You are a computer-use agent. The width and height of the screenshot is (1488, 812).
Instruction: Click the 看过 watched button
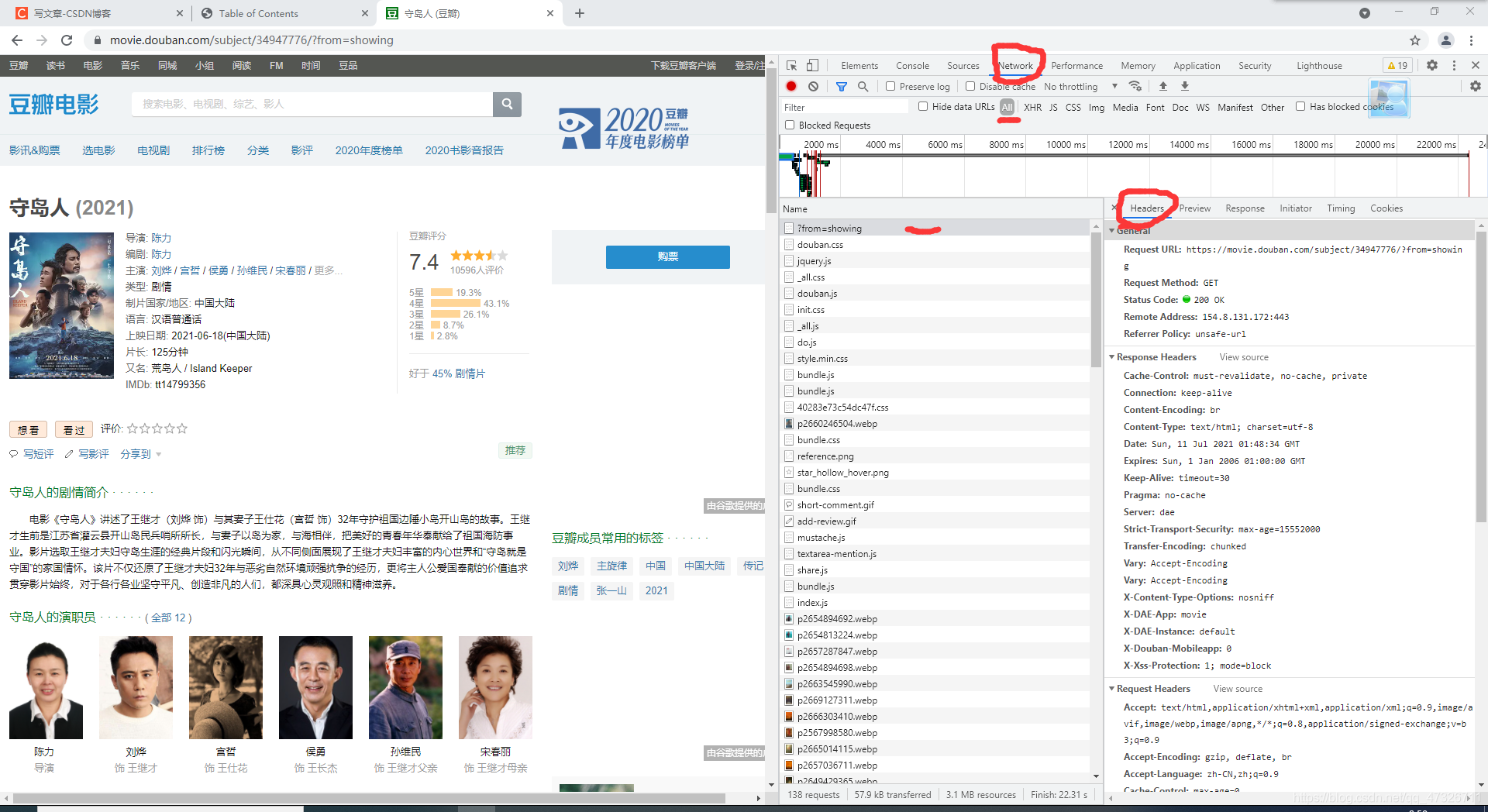pos(74,430)
